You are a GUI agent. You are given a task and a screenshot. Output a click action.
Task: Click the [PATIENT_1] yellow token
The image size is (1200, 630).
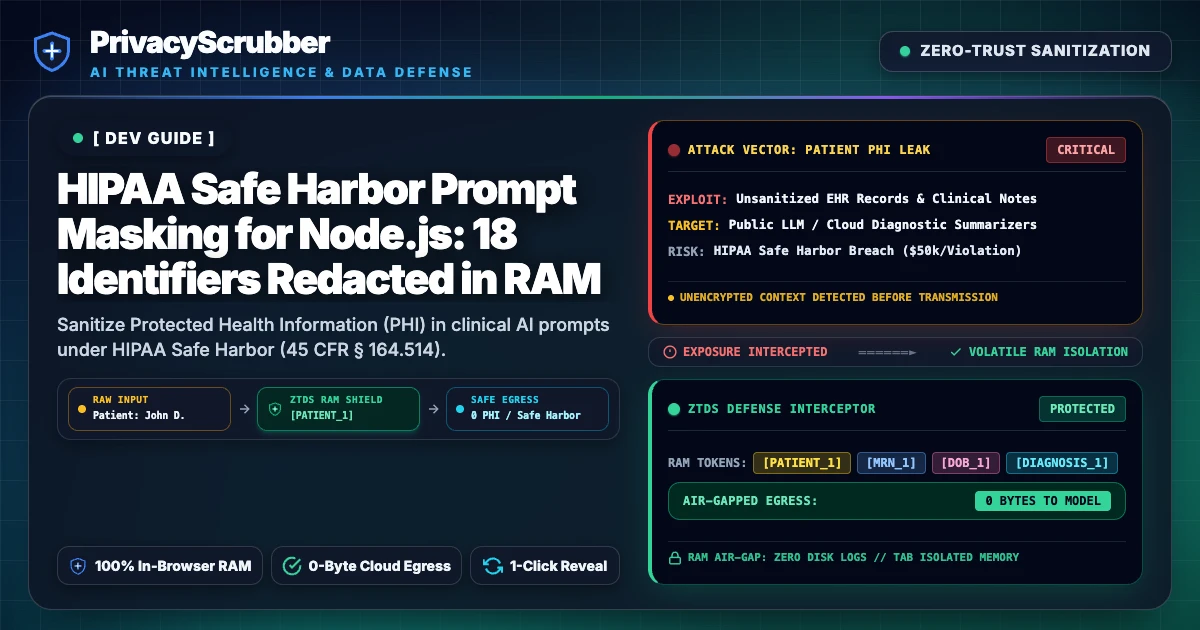tap(802, 463)
